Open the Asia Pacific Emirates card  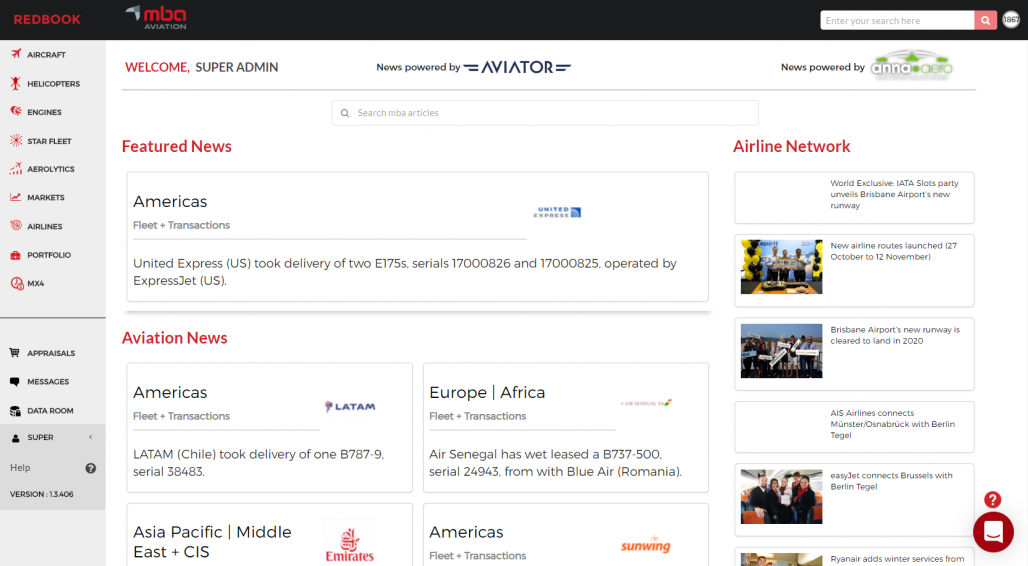tap(269, 535)
